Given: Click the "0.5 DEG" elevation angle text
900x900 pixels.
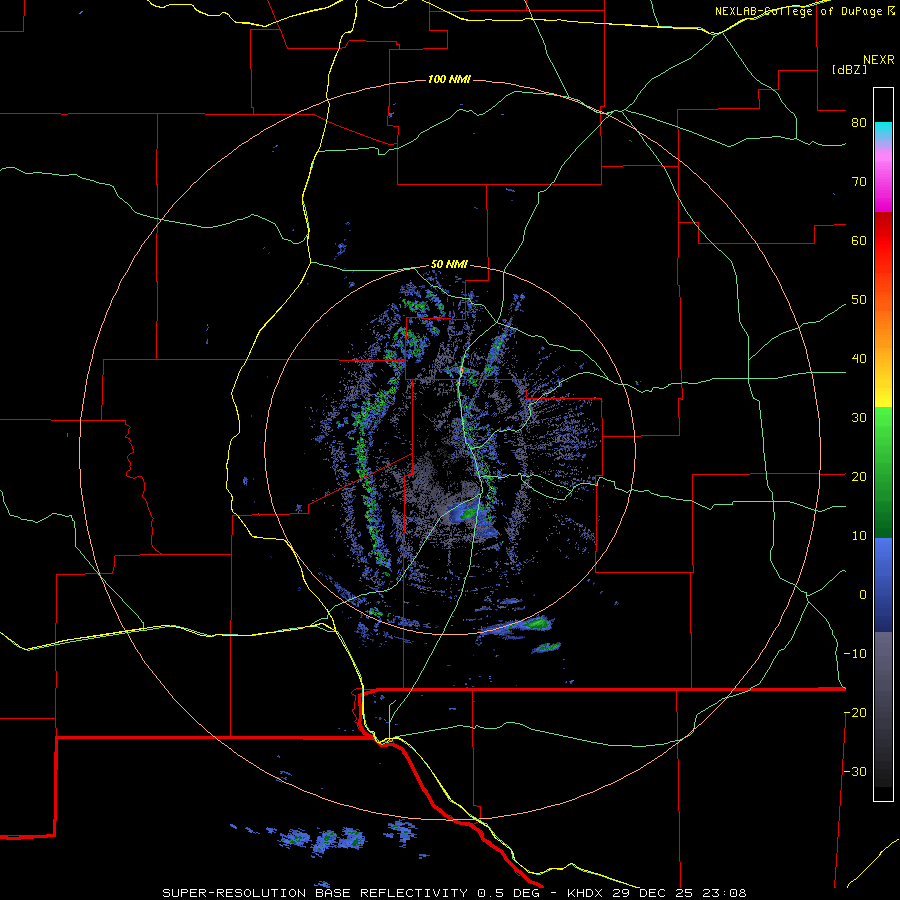Looking at the screenshot, I should coord(509,893).
